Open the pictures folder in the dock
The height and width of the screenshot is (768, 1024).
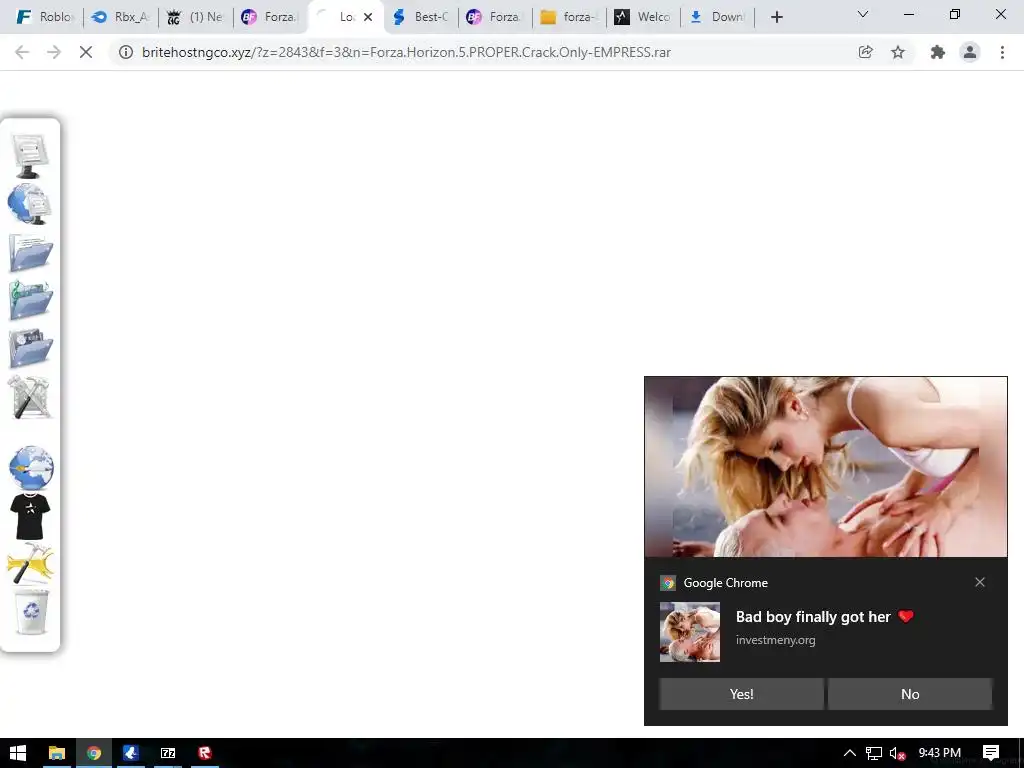[31, 348]
